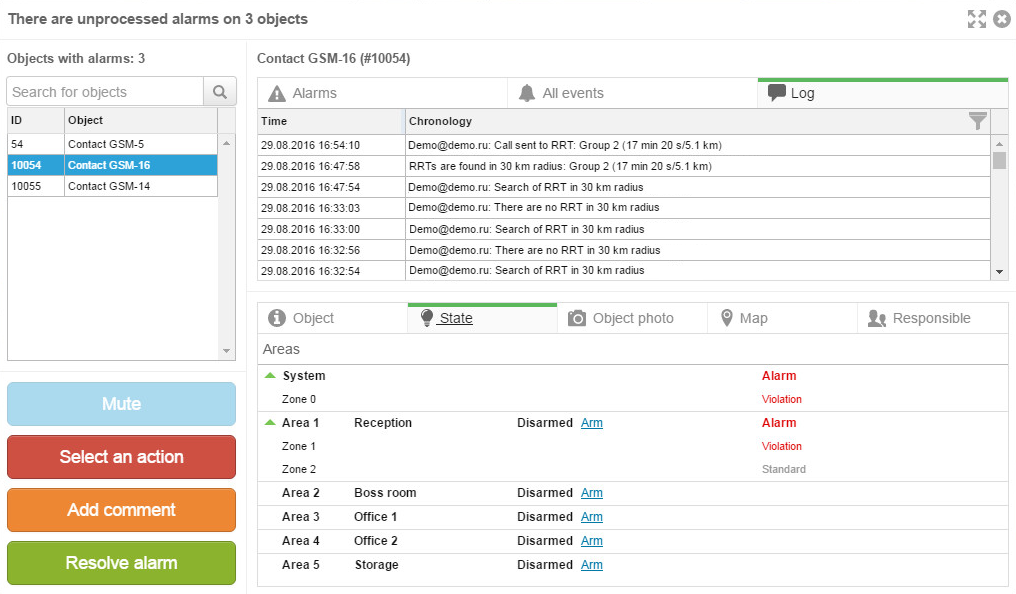Click the Object photo camera icon
The width and height of the screenshot is (1016, 594).
pyautogui.click(x=577, y=318)
